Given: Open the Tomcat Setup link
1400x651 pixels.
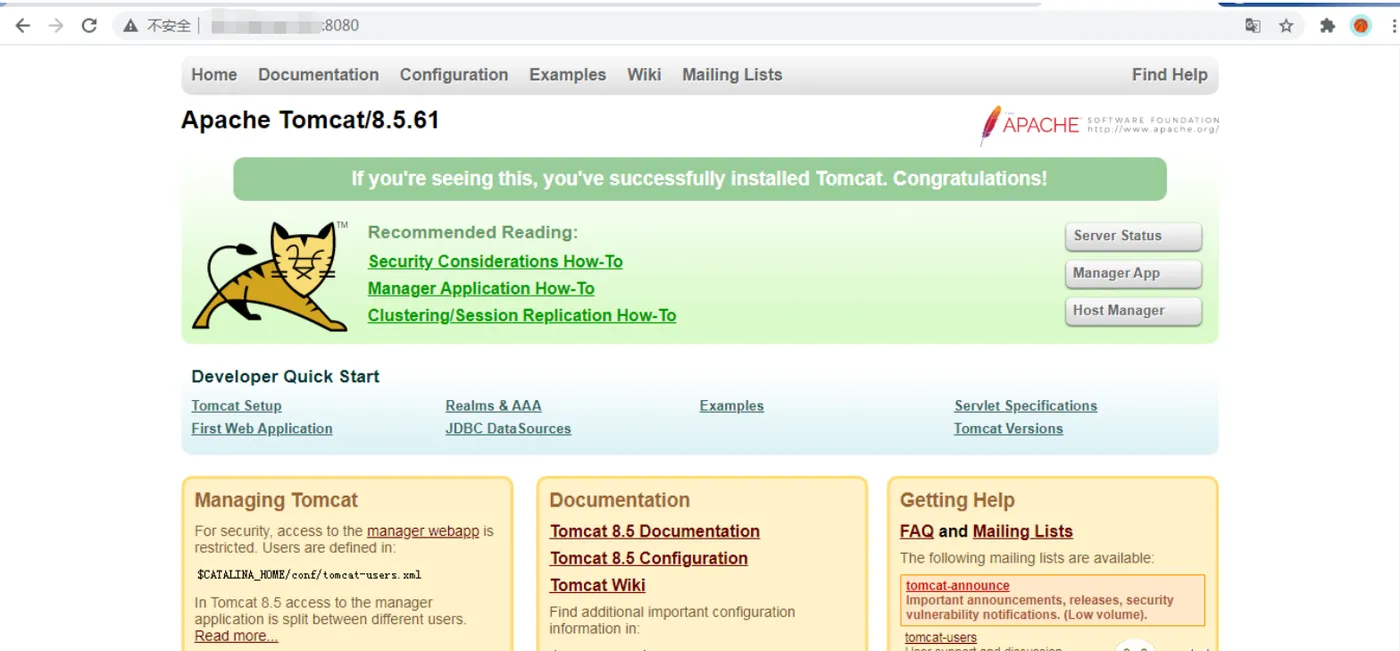Looking at the screenshot, I should [x=236, y=406].
